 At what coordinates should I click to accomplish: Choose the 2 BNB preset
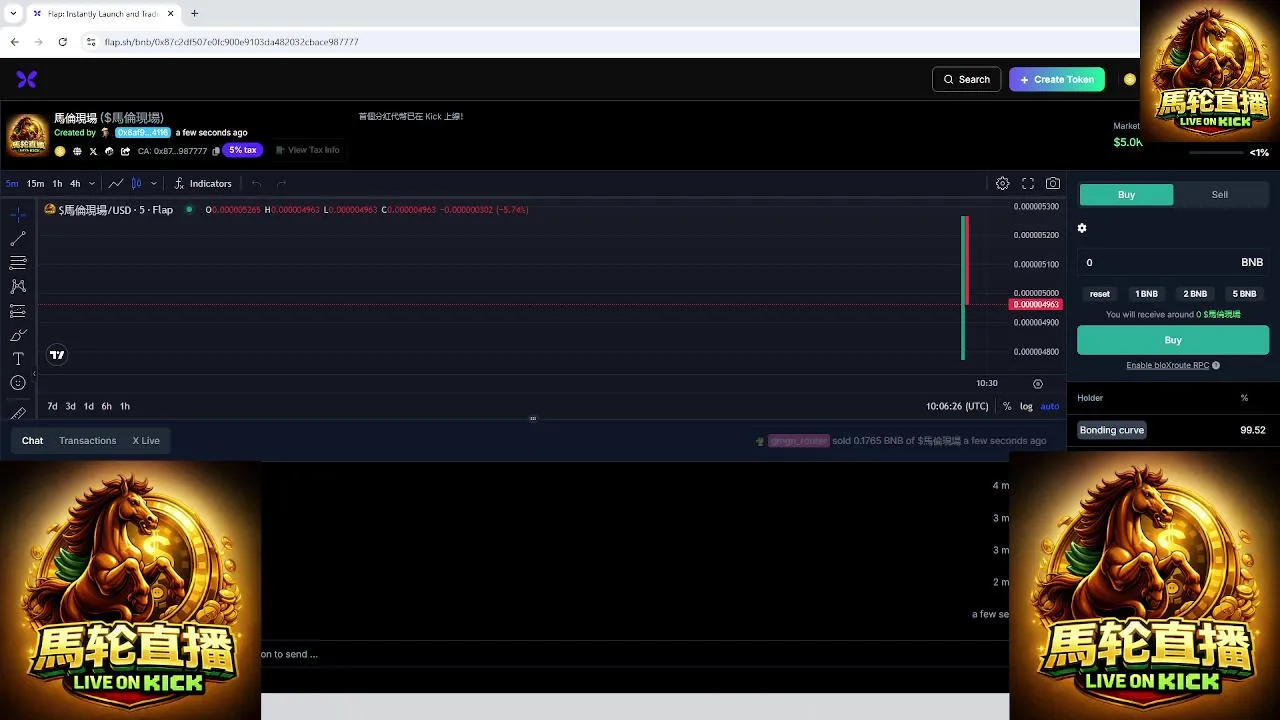(x=1195, y=294)
